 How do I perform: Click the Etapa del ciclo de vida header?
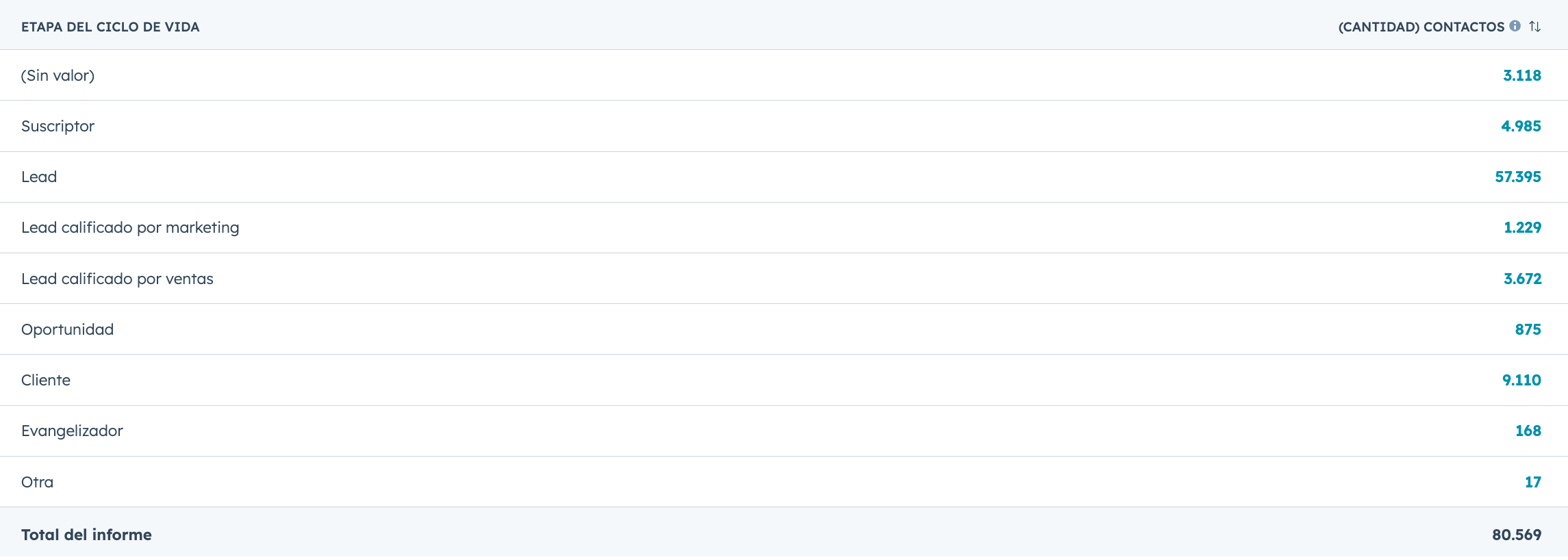(x=110, y=27)
